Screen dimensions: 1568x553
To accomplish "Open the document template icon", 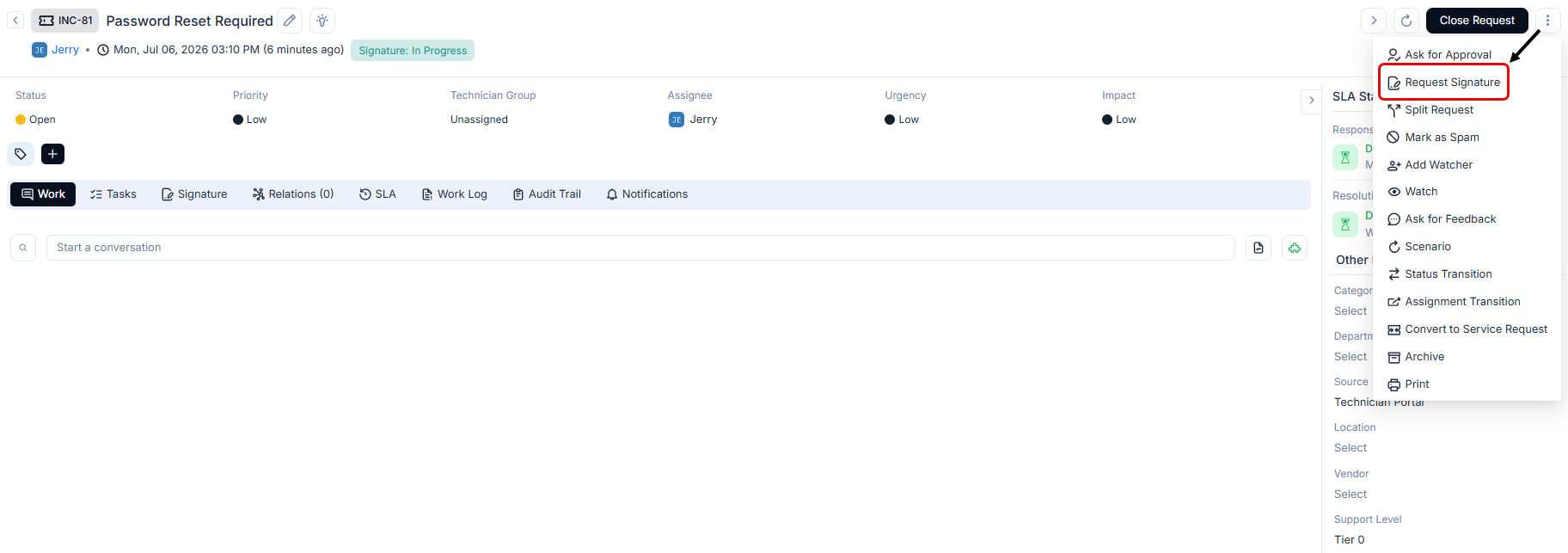I will (x=1259, y=248).
